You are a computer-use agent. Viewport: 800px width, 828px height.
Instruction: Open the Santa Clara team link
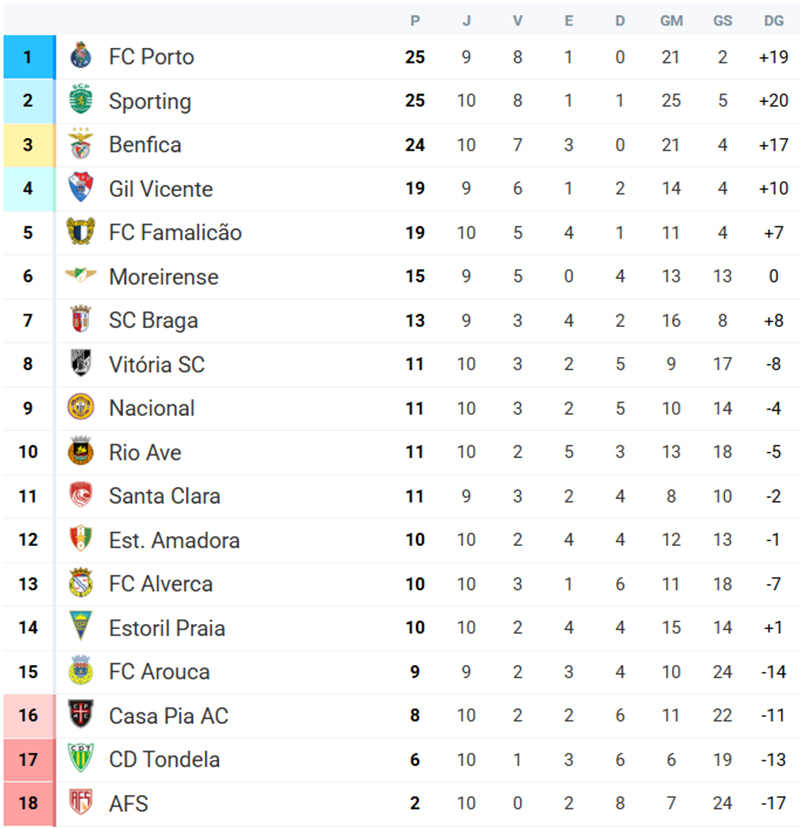click(x=164, y=496)
